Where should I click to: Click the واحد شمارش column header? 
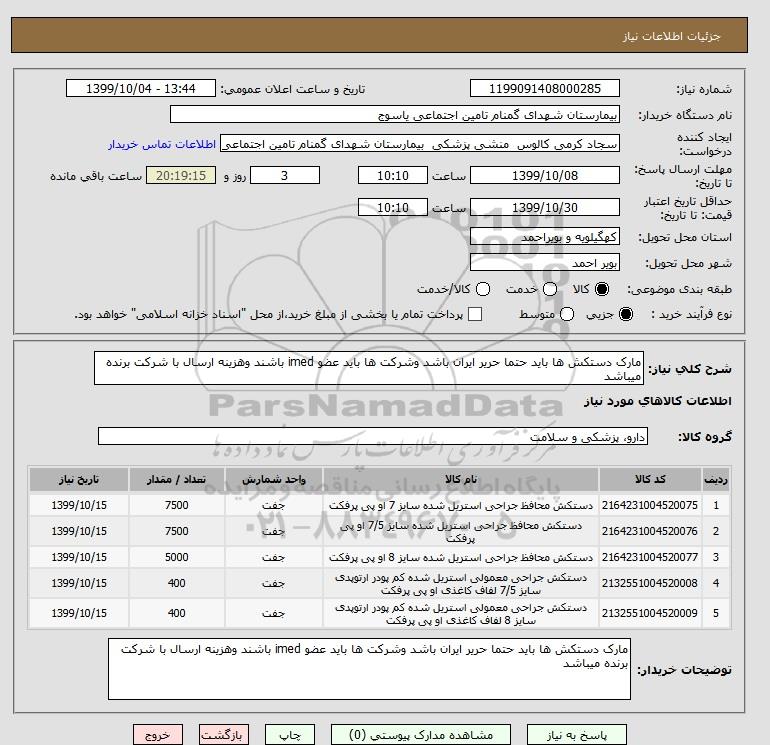point(274,479)
